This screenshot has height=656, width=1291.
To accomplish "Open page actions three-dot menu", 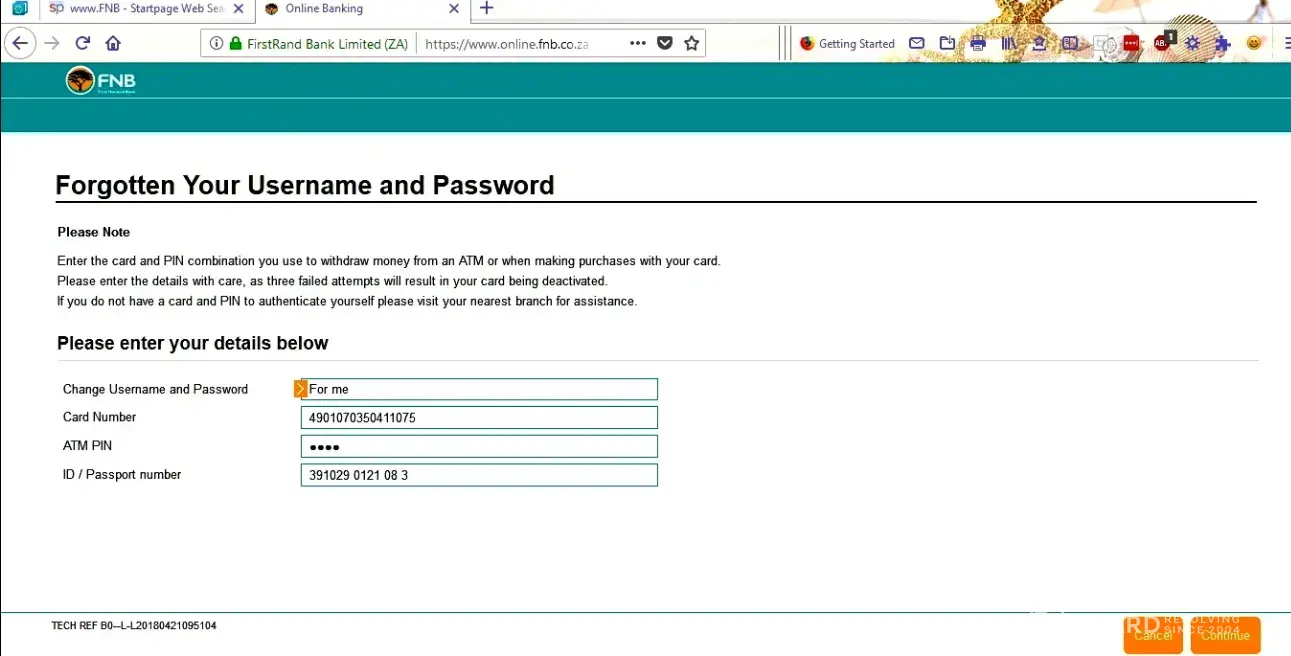I will coord(638,44).
